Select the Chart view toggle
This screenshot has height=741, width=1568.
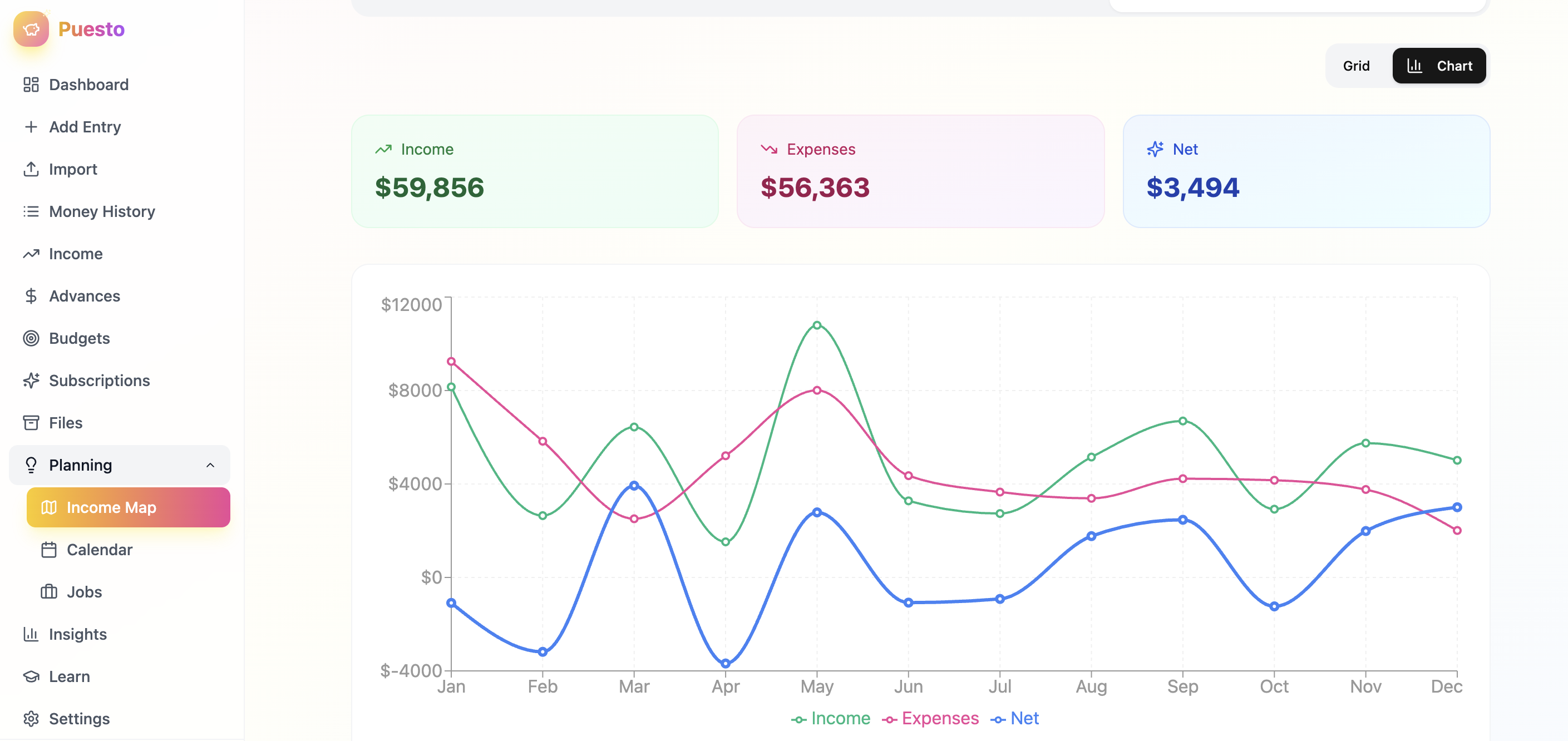(x=1438, y=66)
